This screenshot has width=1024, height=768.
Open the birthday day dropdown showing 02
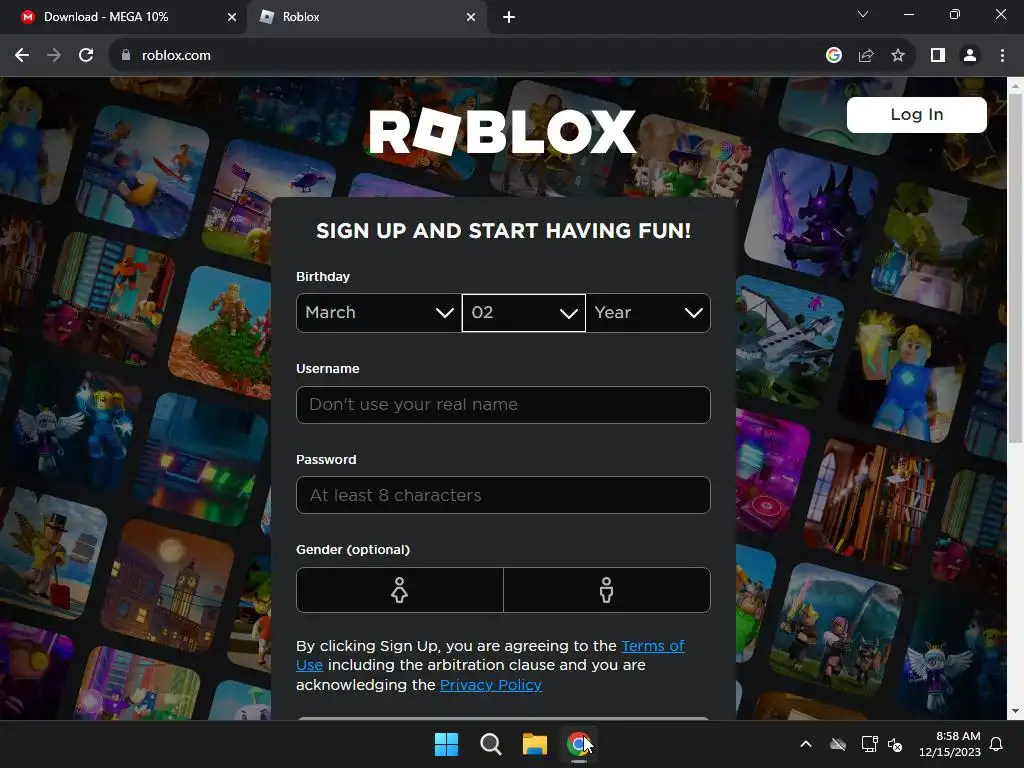pyautogui.click(x=524, y=313)
